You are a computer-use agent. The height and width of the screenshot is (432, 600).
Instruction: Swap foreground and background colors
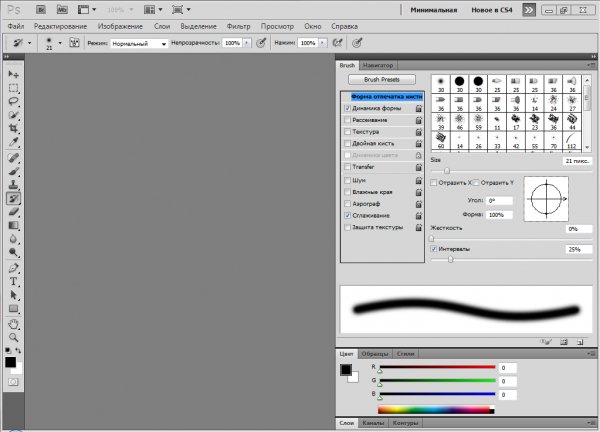18,350
